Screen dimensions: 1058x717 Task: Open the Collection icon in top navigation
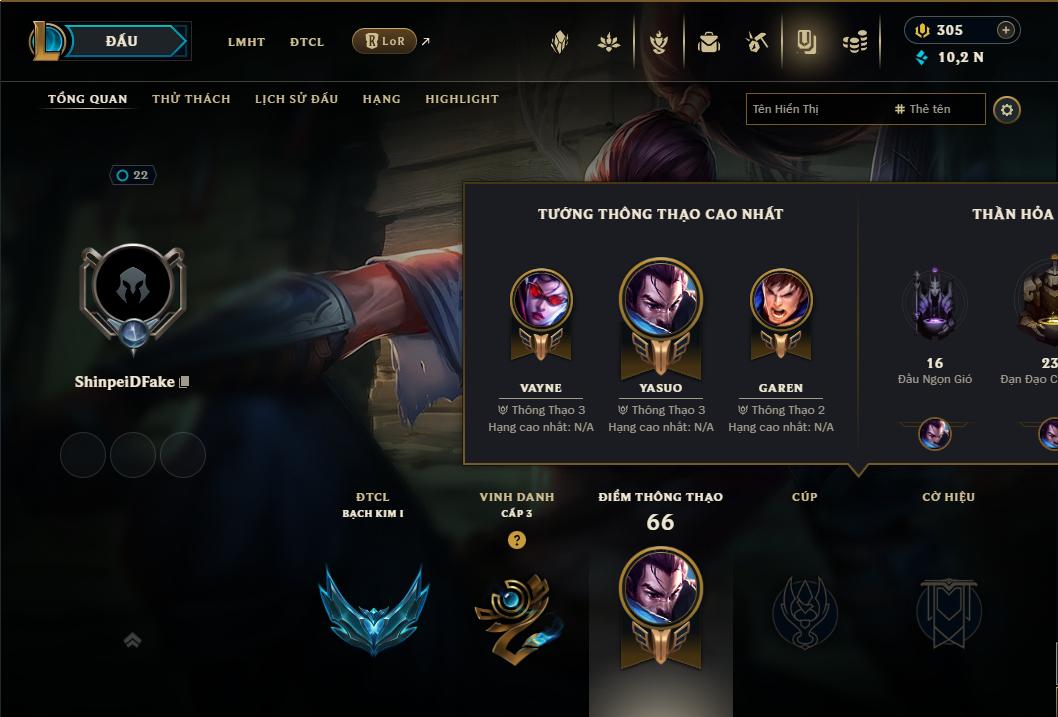[x=659, y=42]
